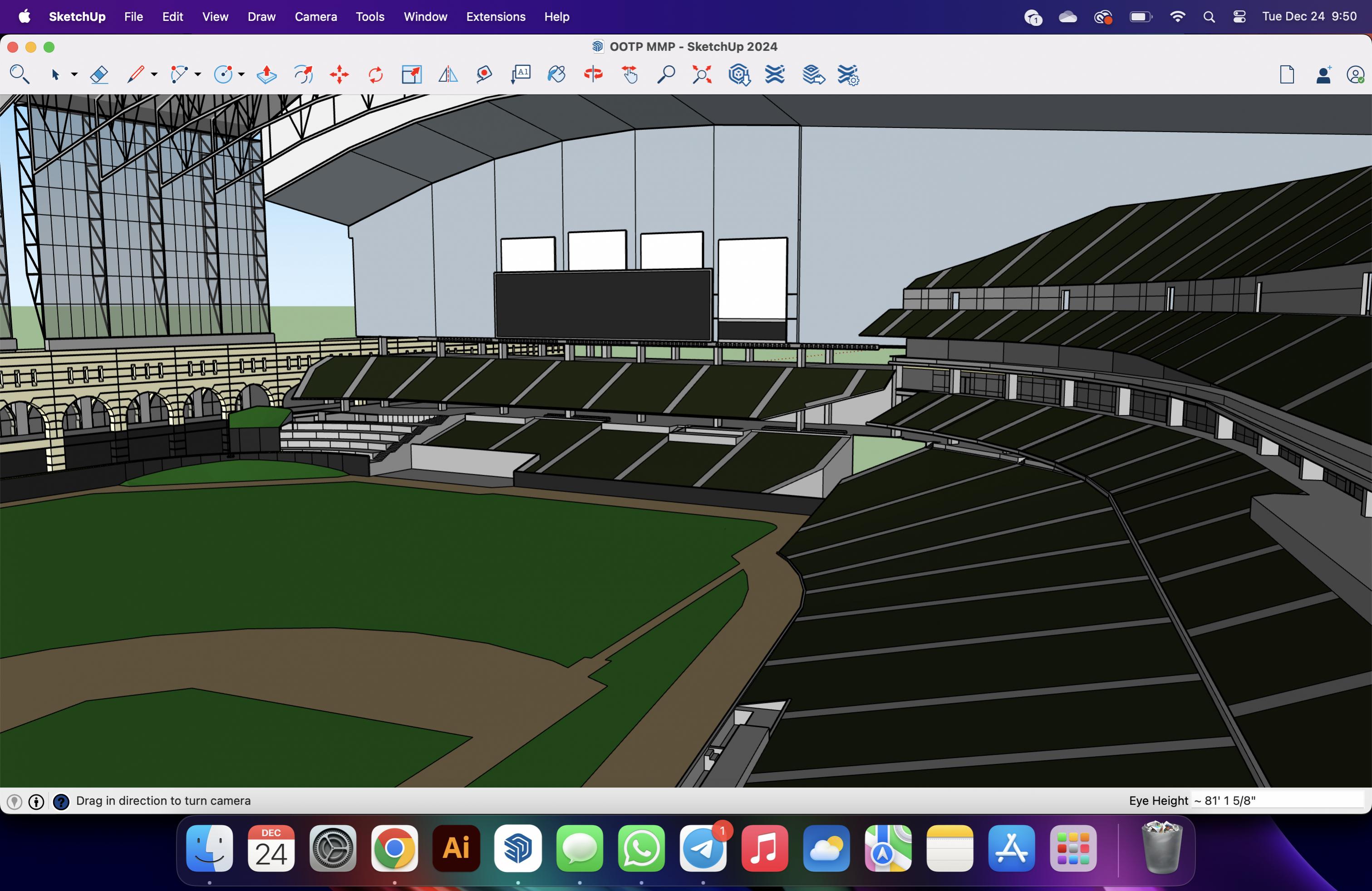Select the Text label tool
Viewport: 1372px width, 891px height.
click(521, 74)
